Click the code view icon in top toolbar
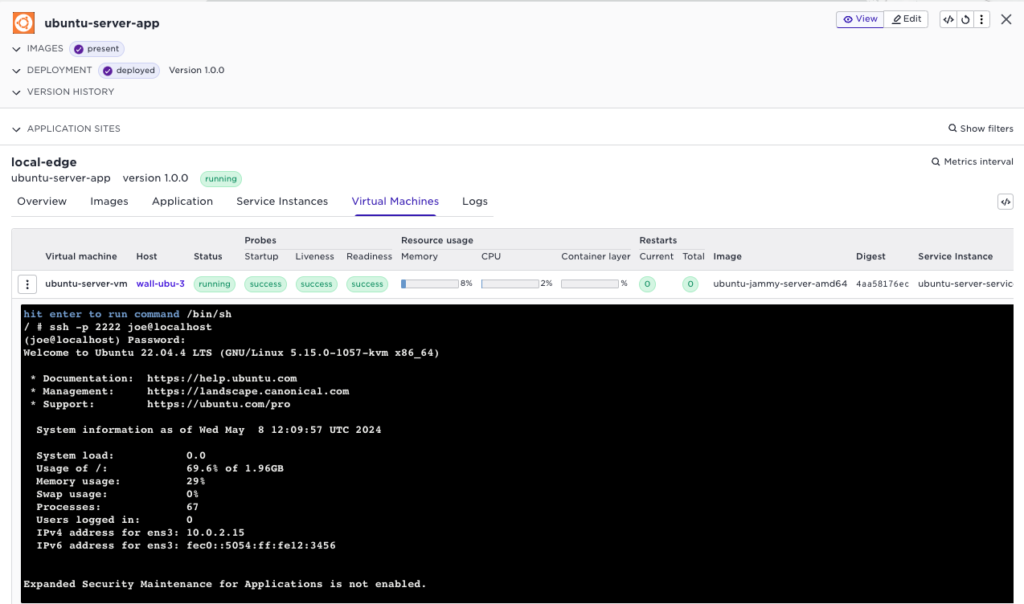This screenshot has width=1024, height=604. point(948,19)
